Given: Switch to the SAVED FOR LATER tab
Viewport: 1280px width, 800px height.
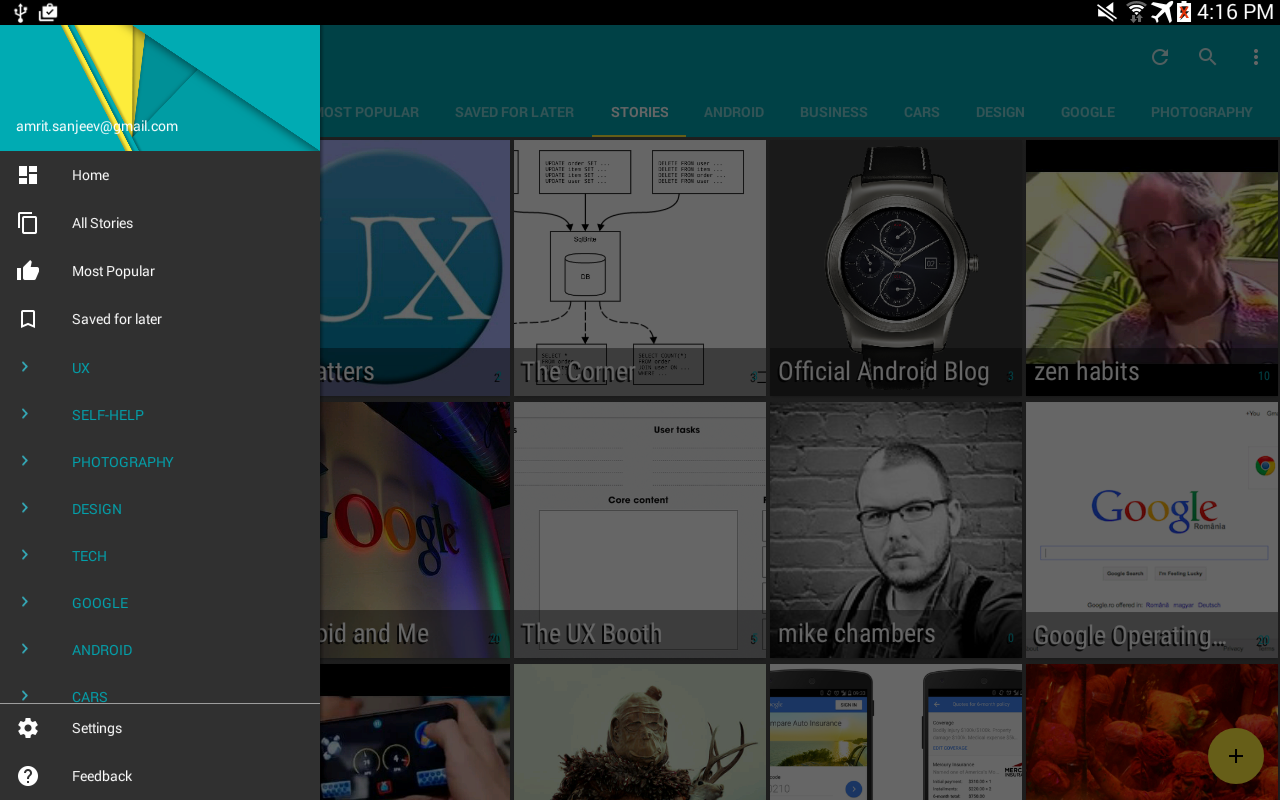Looking at the screenshot, I should (x=514, y=112).
